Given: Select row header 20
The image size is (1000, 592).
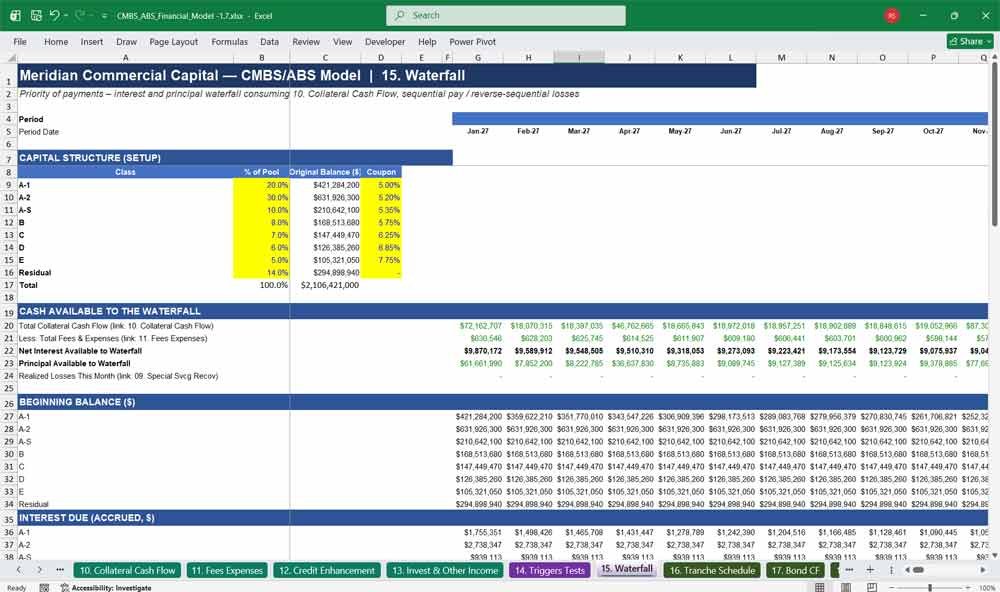Looking at the screenshot, I should [9, 326].
